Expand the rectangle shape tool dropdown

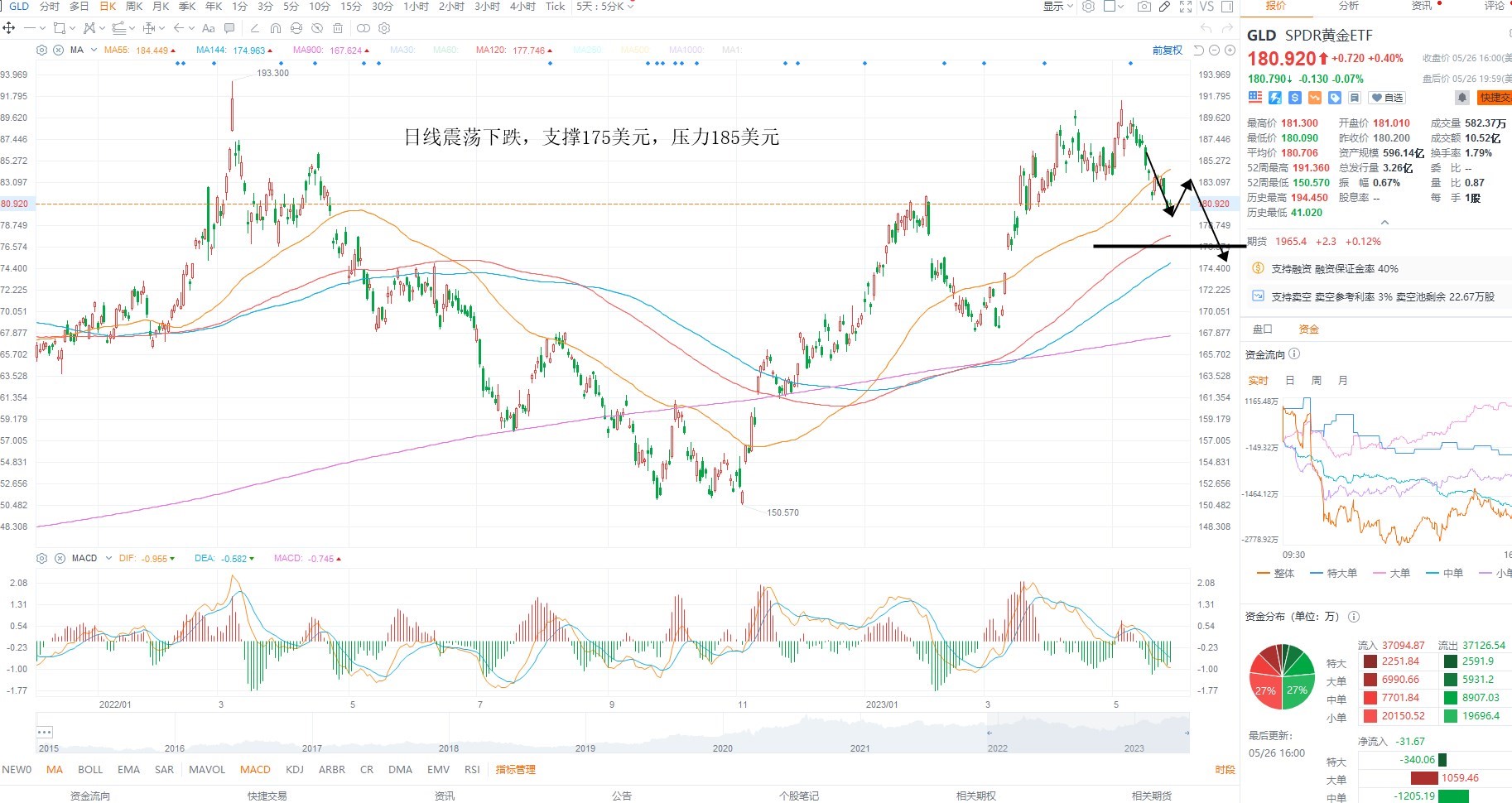coord(73,28)
